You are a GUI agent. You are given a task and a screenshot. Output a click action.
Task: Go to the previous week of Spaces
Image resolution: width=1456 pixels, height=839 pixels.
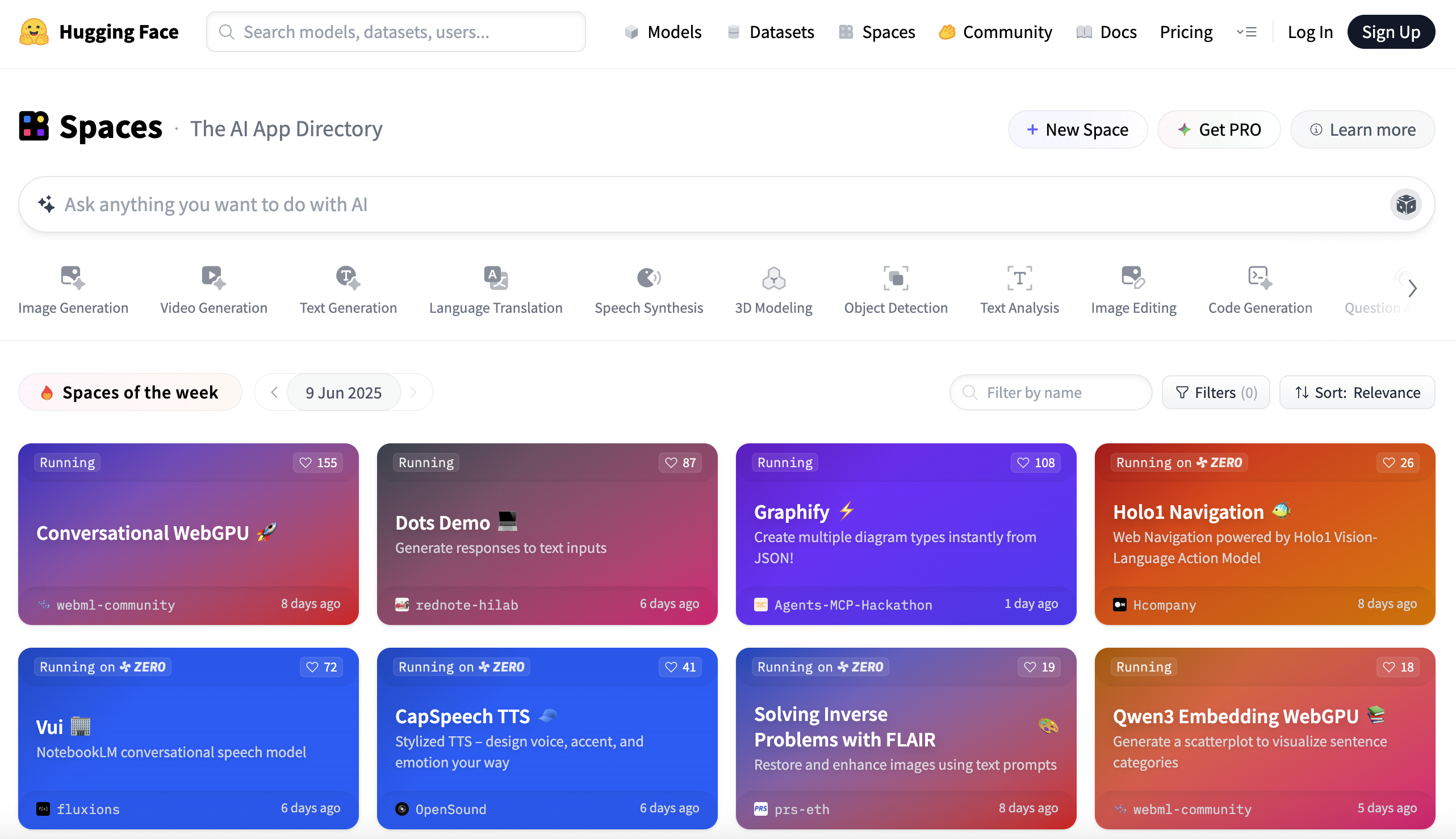[x=274, y=392]
